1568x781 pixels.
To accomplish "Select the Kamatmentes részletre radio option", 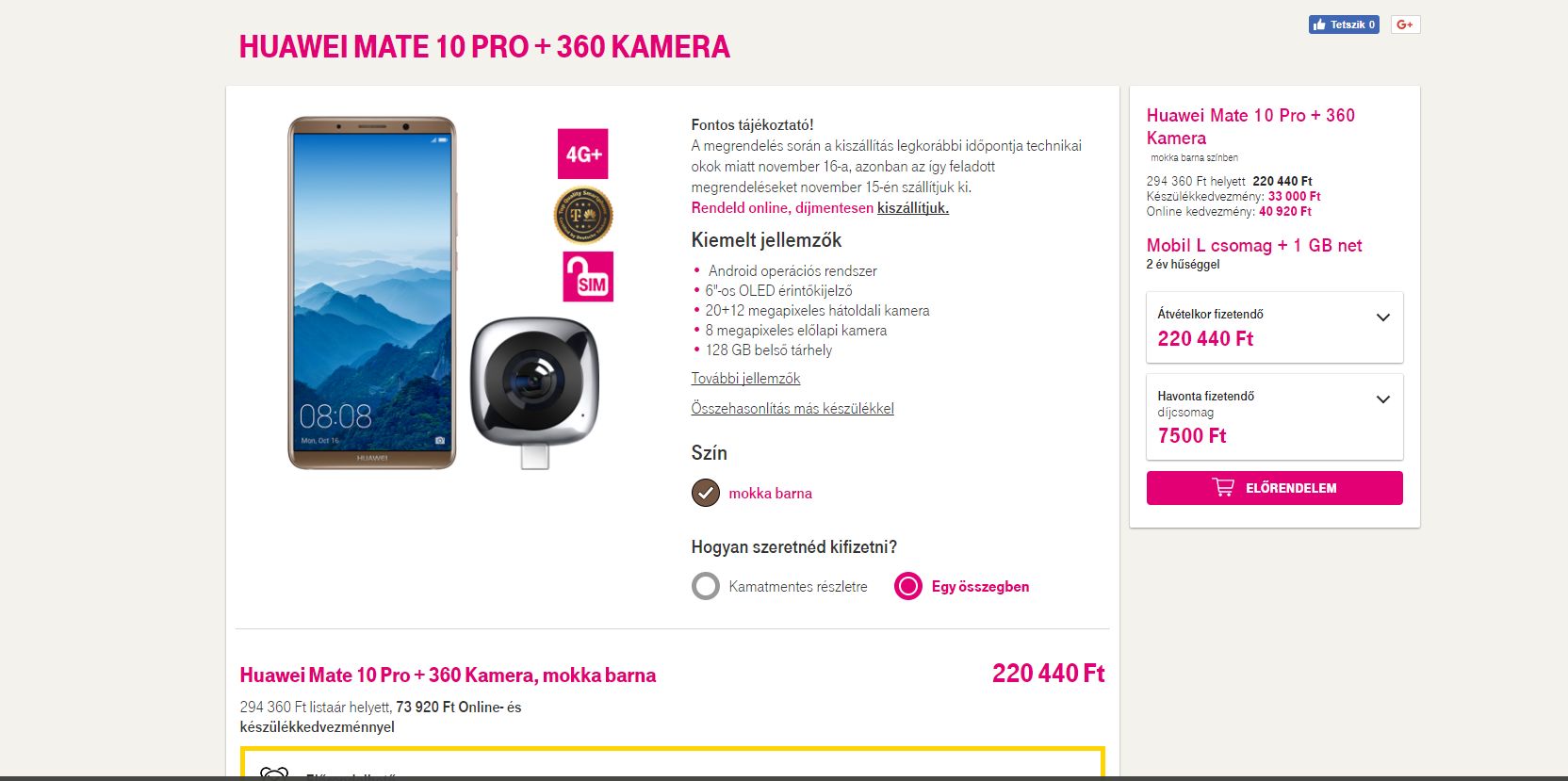I will pyautogui.click(x=706, y=586).
